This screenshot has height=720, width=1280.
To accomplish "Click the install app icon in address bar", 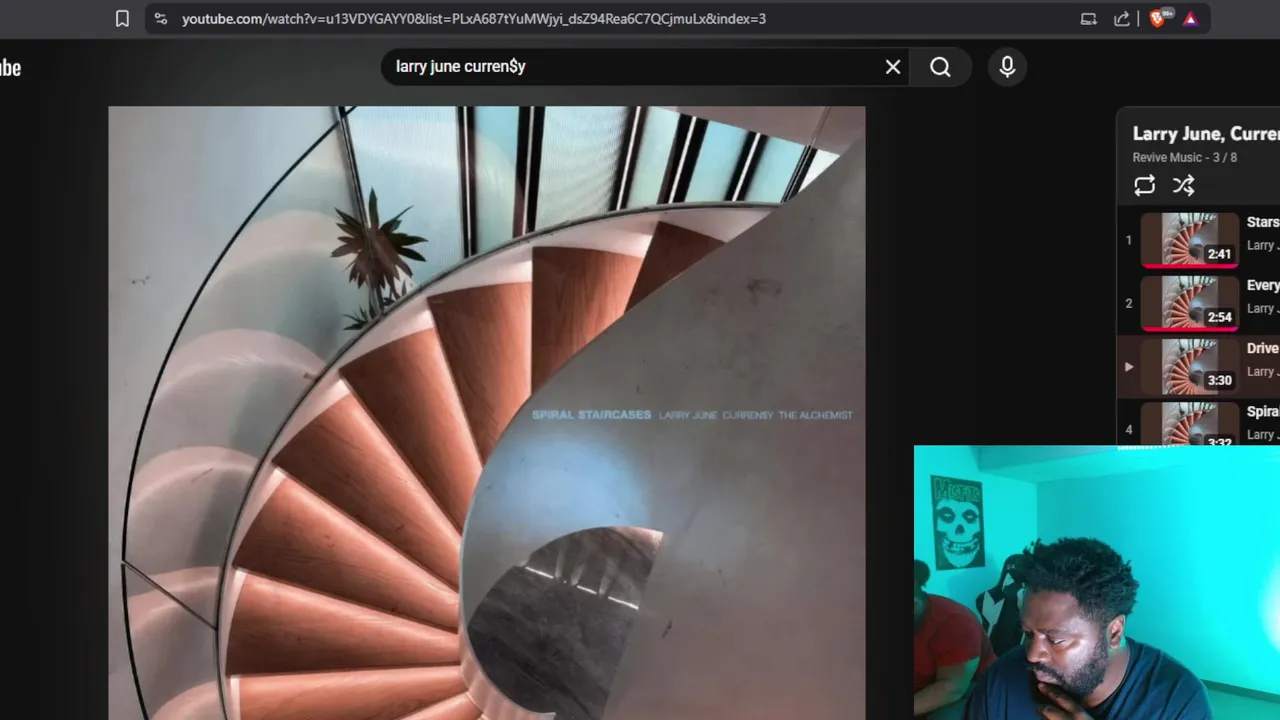I will [1089, 18].
